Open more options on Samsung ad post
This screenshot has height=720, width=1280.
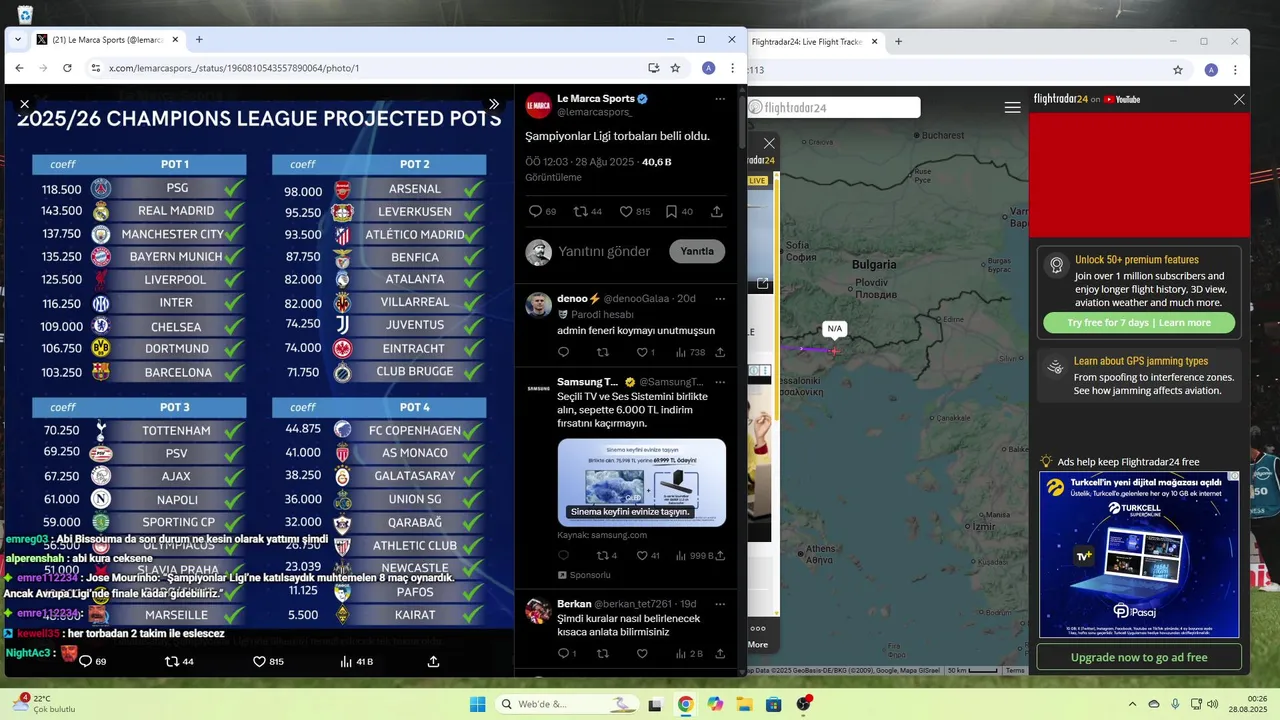click(x=720, y=382)
